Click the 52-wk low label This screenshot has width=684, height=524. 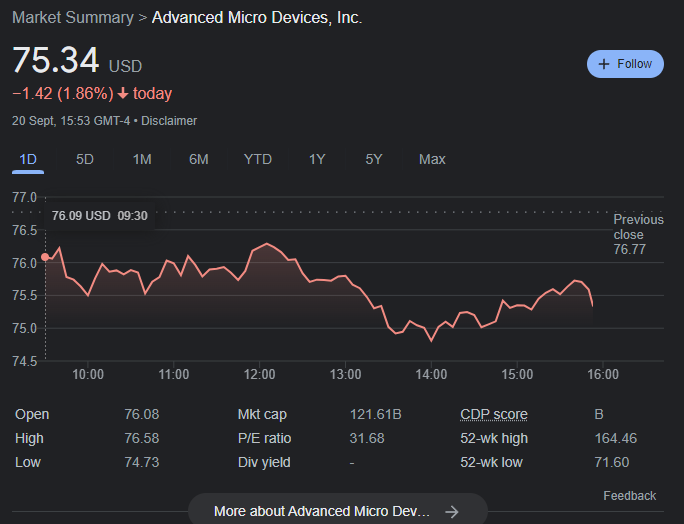[491, 462]
